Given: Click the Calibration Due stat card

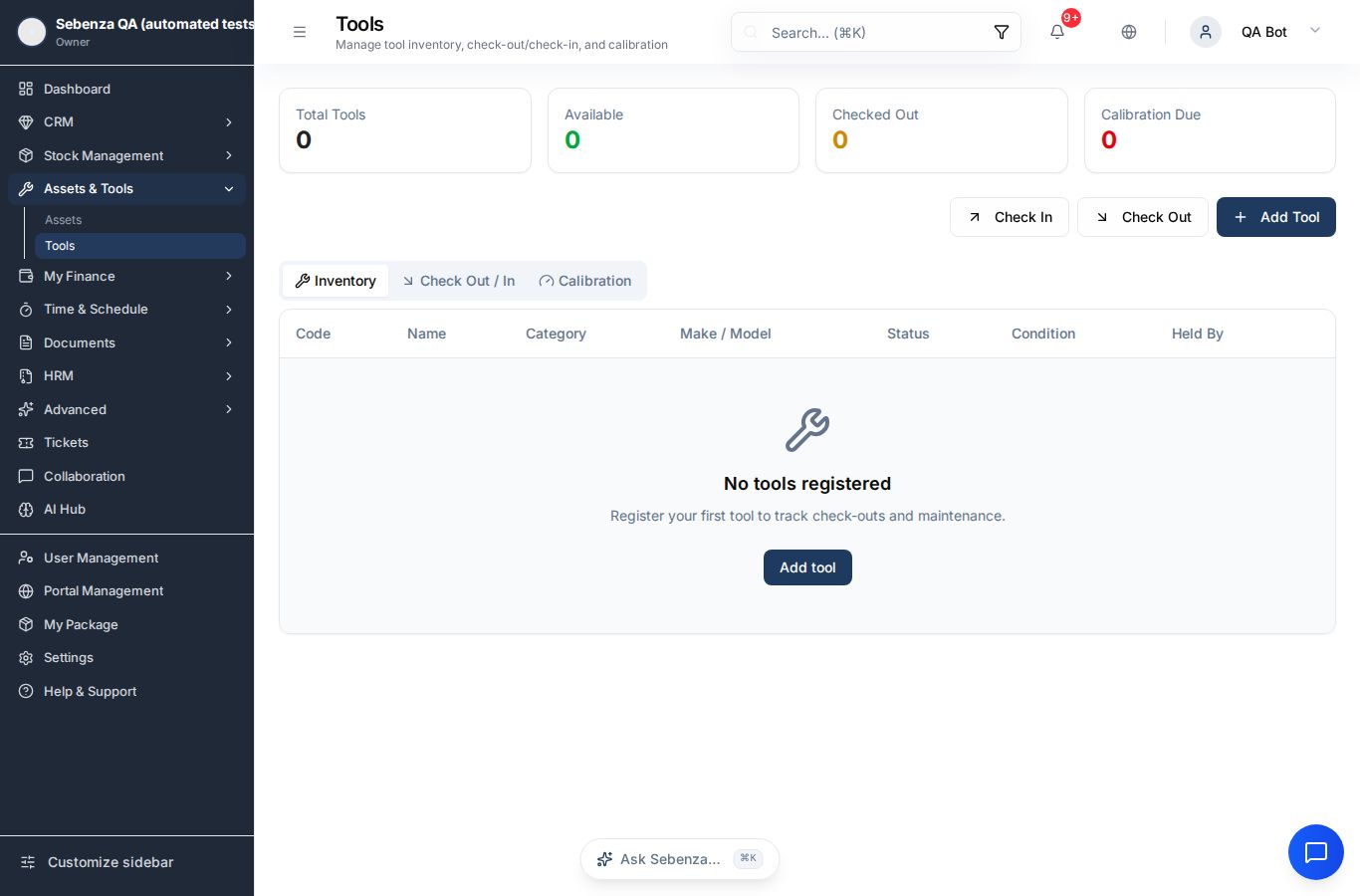Looking at the screenshot, I should pos(1210,130).
